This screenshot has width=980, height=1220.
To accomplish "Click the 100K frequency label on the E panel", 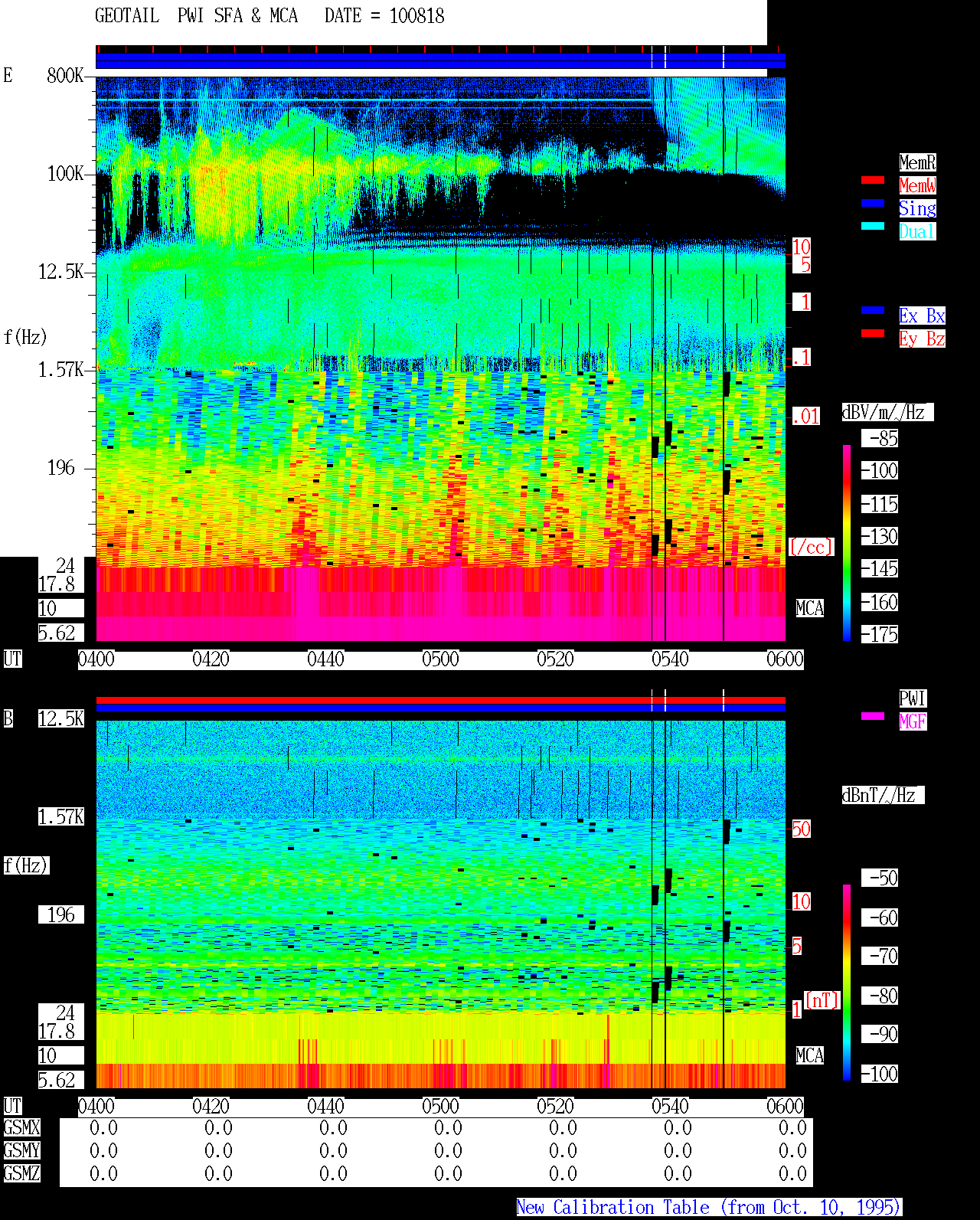I will click(66, 174).
